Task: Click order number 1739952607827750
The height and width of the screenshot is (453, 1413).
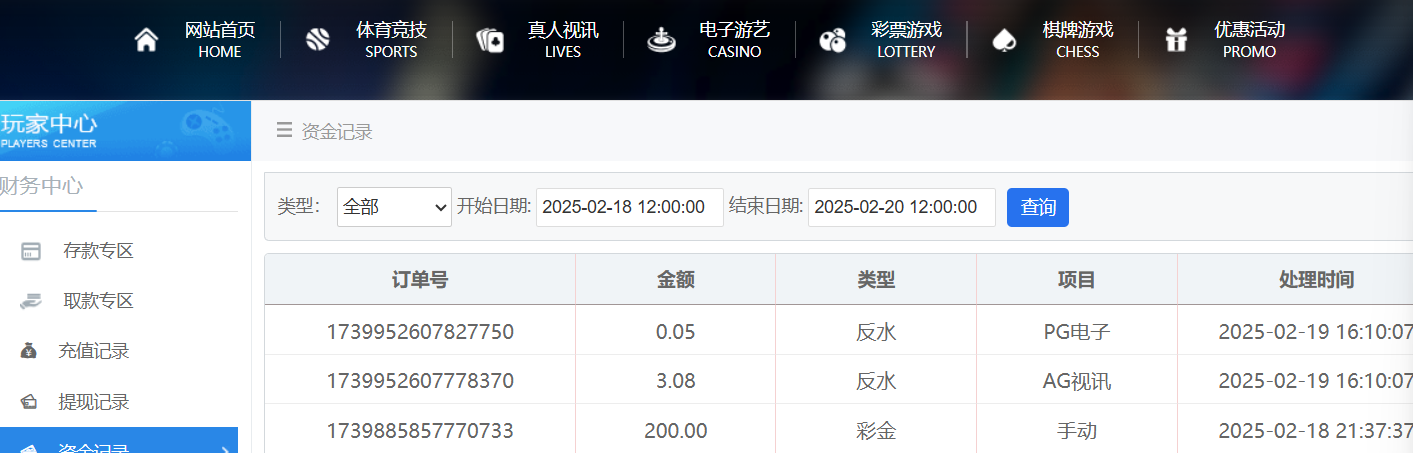Action: coord(420,331)
